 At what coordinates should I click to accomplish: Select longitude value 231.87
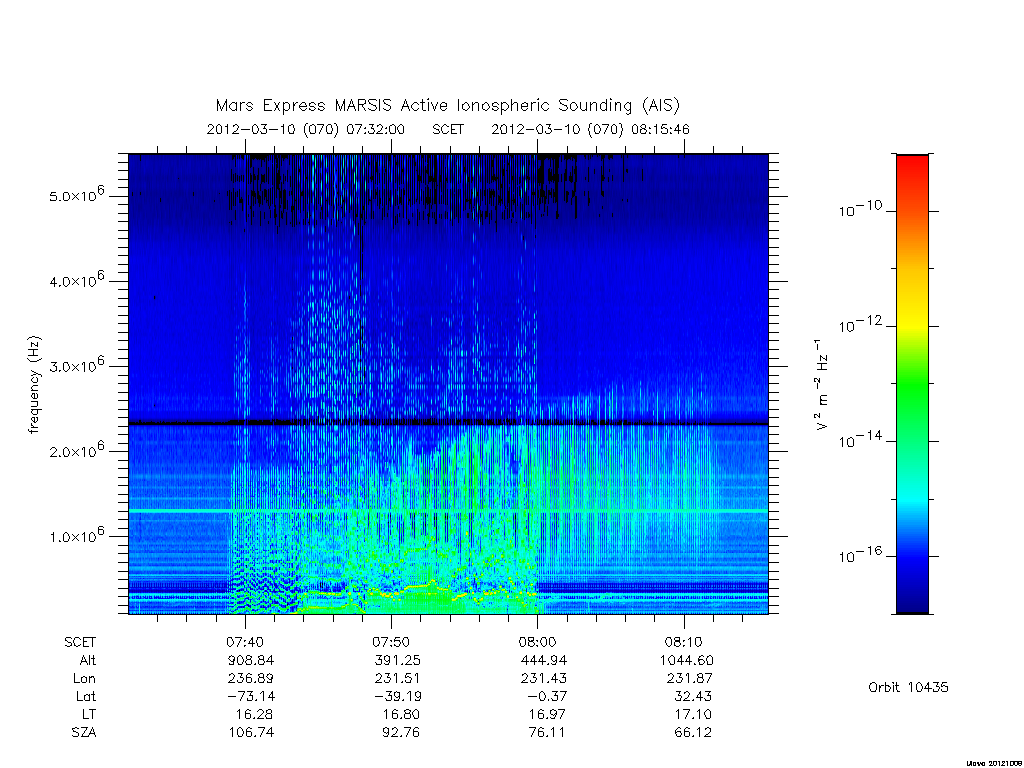pyautogui.click(x=690, y=679)
